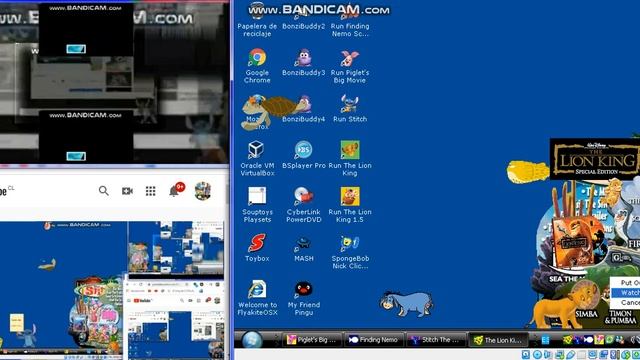Click the ES language indicator in the tray
This screenshot has width=640, height=360.
click(x=545, y=340)
